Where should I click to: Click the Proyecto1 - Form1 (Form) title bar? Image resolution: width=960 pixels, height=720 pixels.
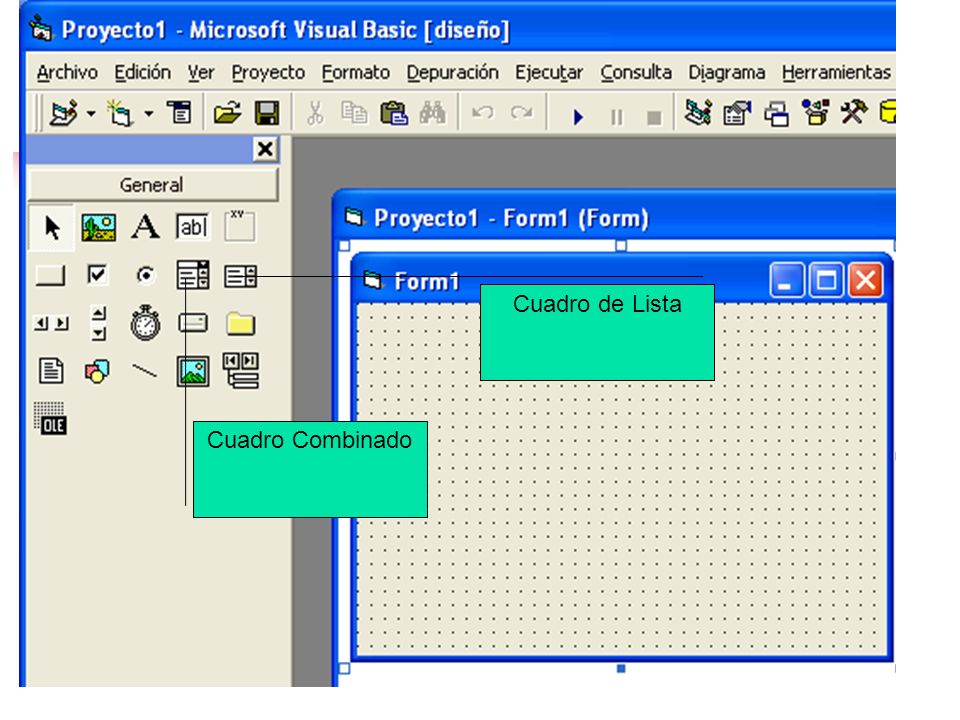pos(615,217)
